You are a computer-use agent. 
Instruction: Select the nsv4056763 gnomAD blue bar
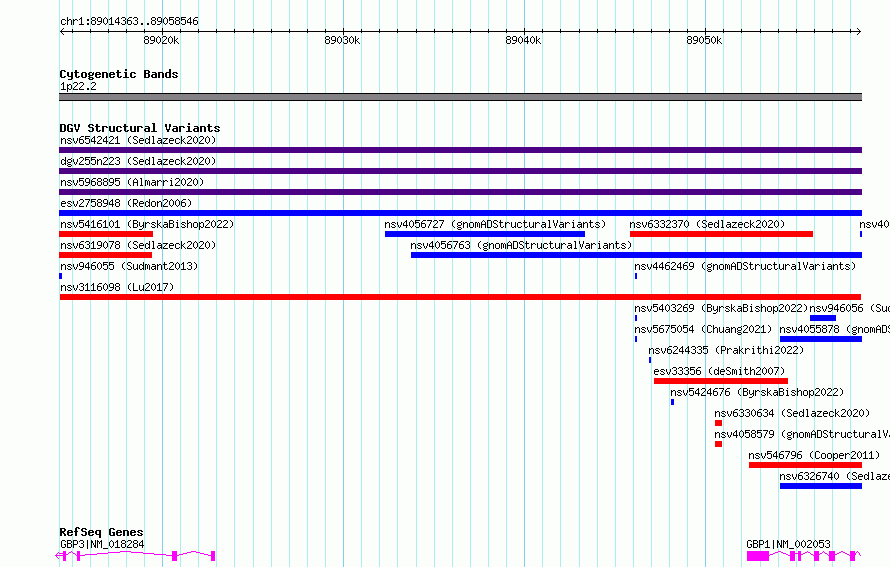click(636, 255)
